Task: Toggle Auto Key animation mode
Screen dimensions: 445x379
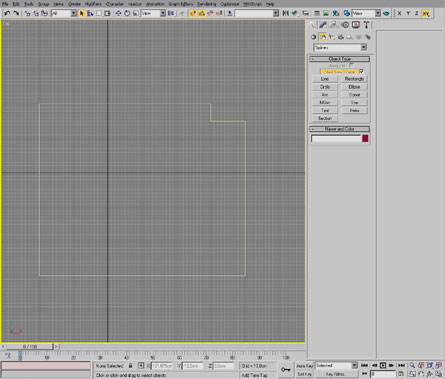Action: (305, 366)
